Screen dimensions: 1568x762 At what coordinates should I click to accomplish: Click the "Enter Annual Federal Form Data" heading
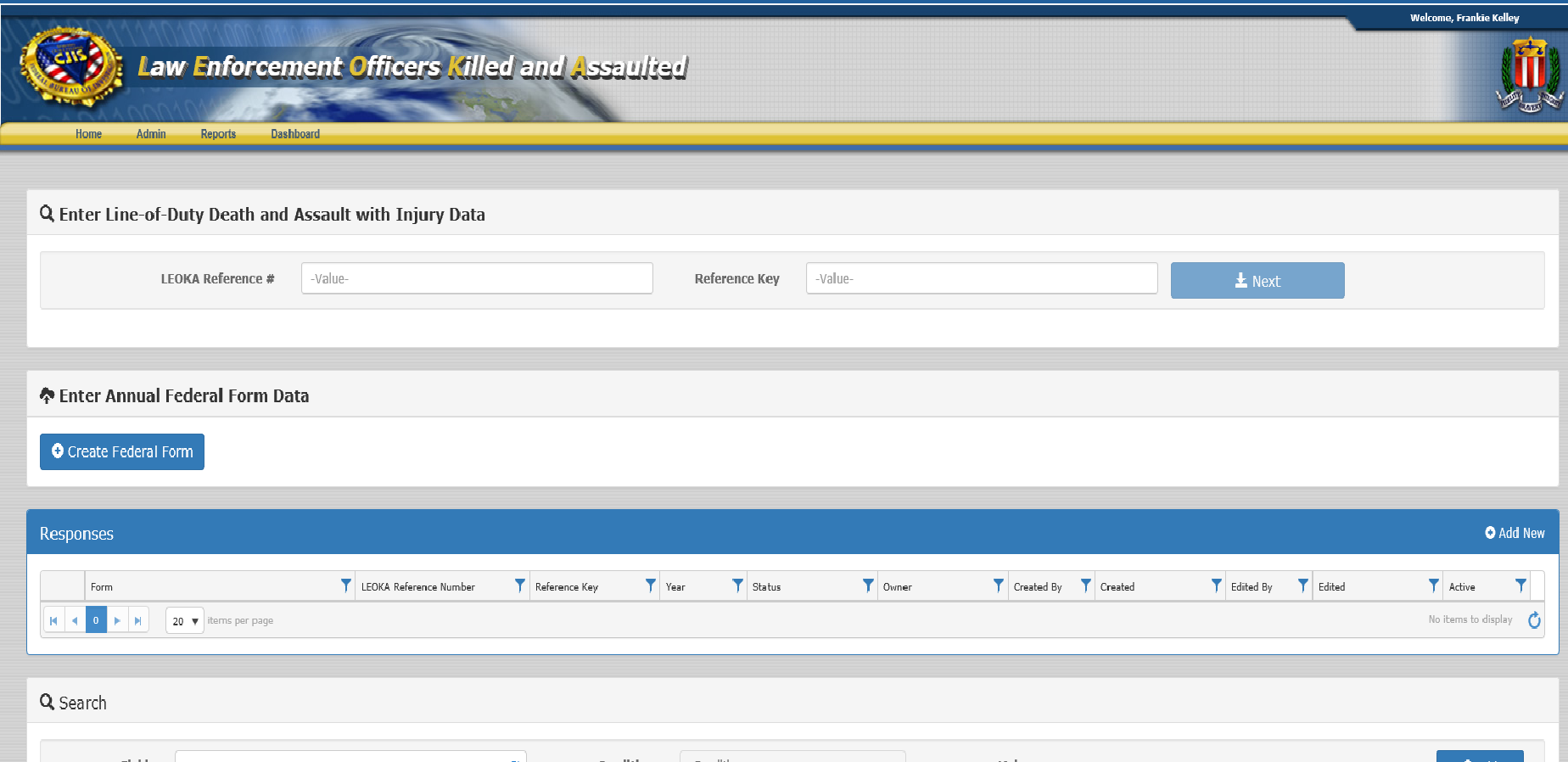pyautogui.click(x=184, y=396)
